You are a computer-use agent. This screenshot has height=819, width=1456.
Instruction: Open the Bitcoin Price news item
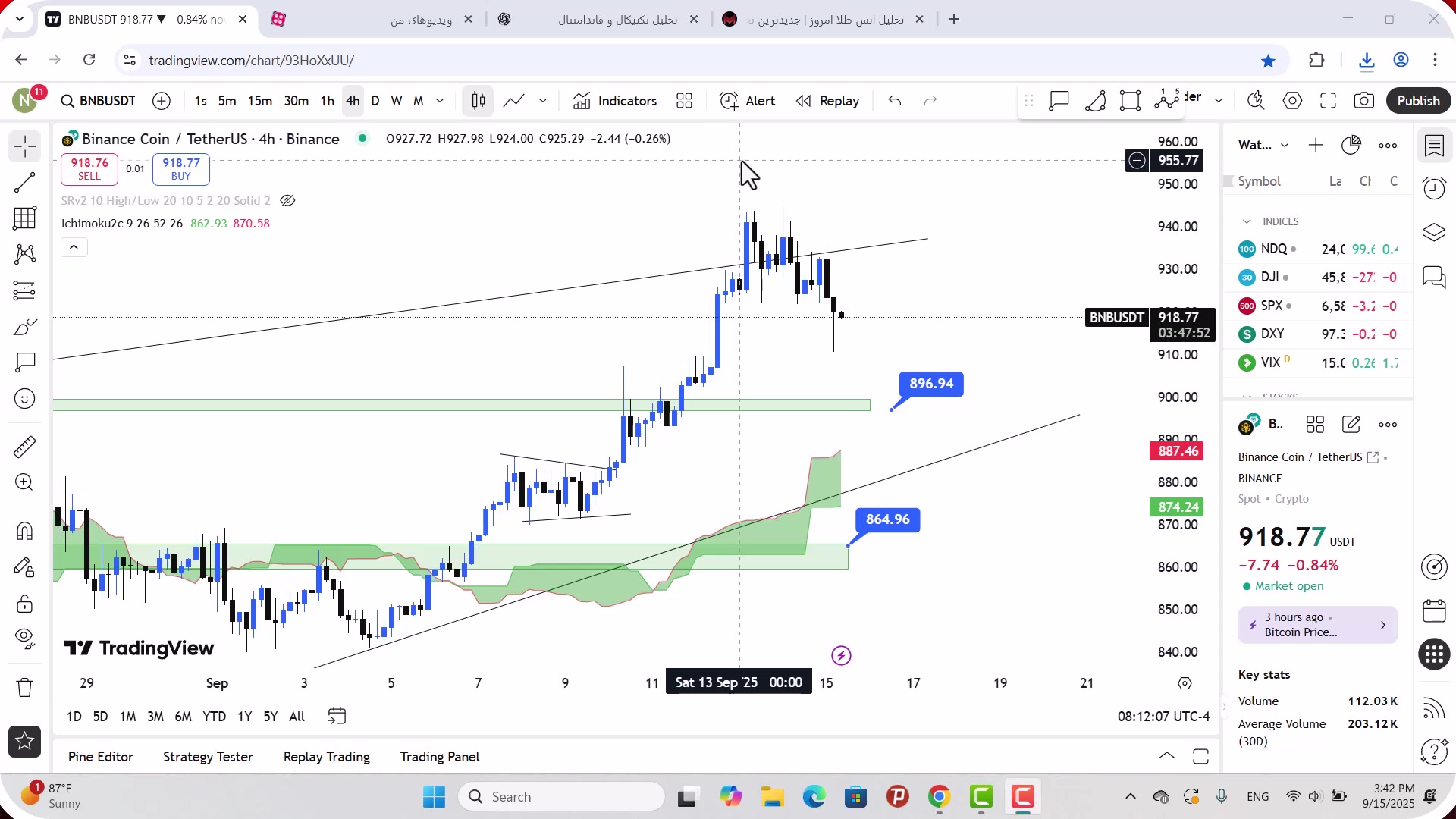pyautogui.click(x=1318, y=625)
